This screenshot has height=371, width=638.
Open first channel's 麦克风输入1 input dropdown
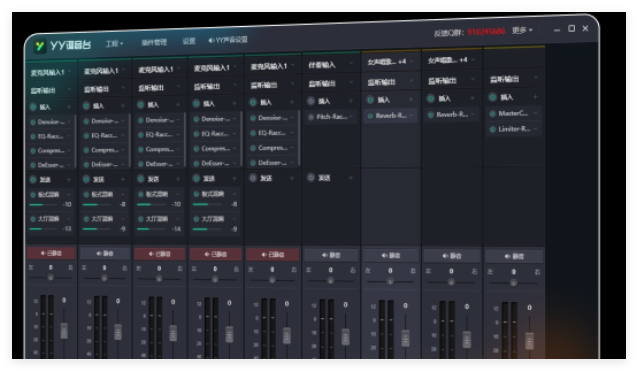(x=50, y=72)
